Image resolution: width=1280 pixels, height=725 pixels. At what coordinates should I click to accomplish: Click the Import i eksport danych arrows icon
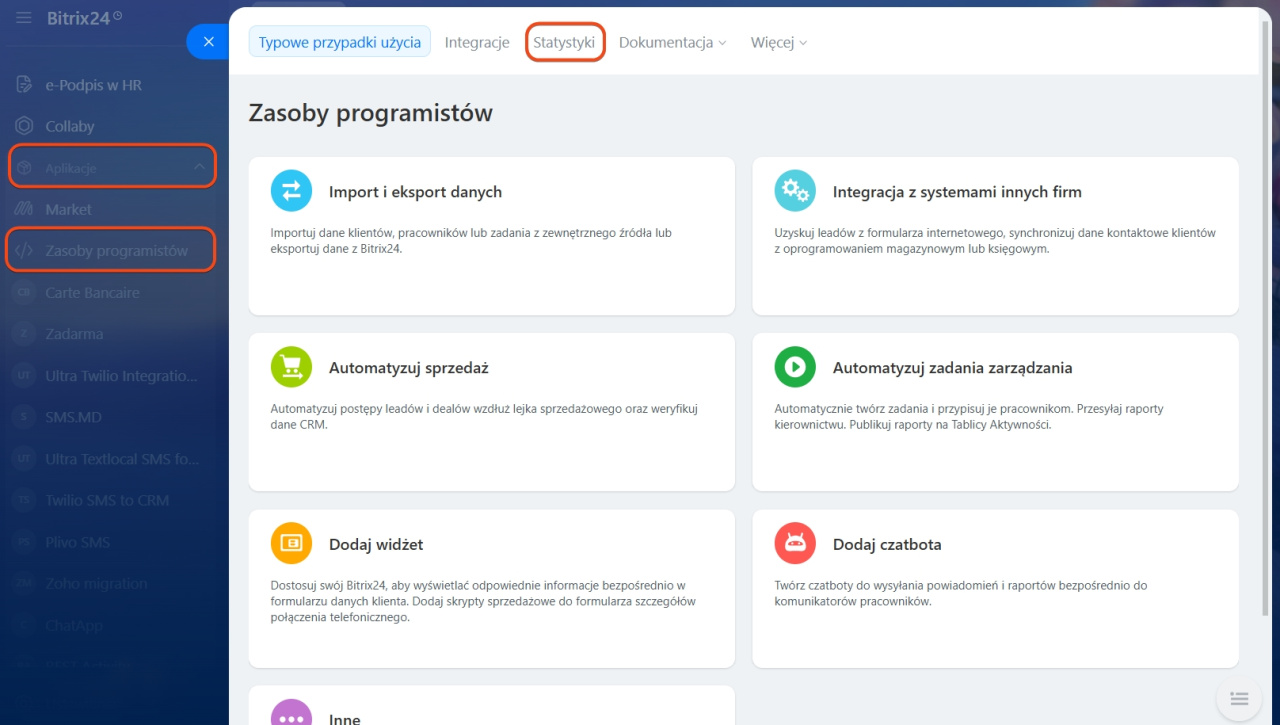[x=291, y=191]
